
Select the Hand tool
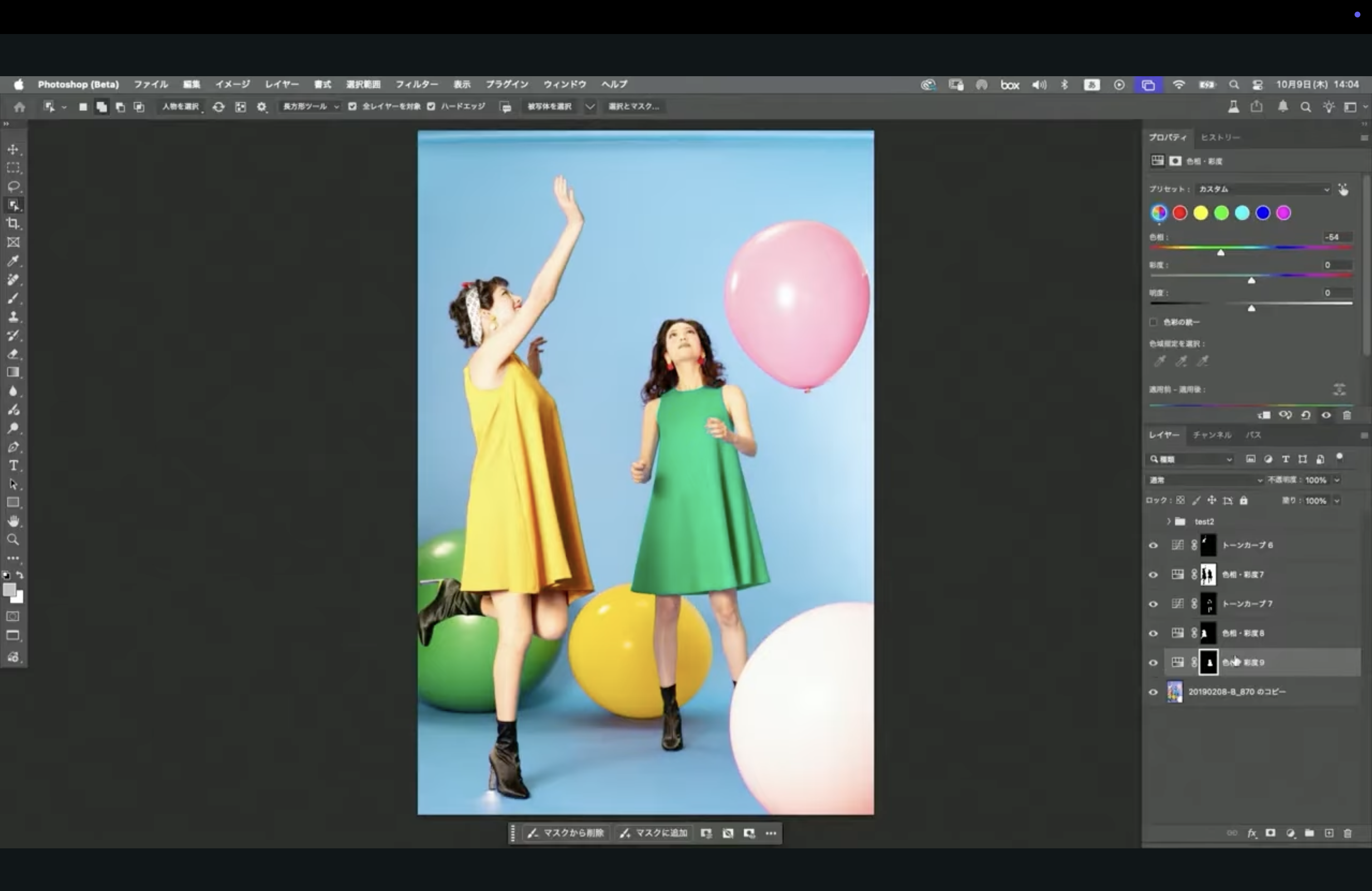(x=13, y=521)
